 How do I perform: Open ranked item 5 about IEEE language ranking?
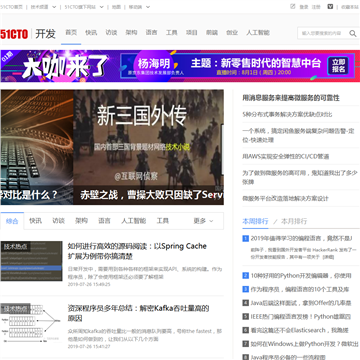300,317
